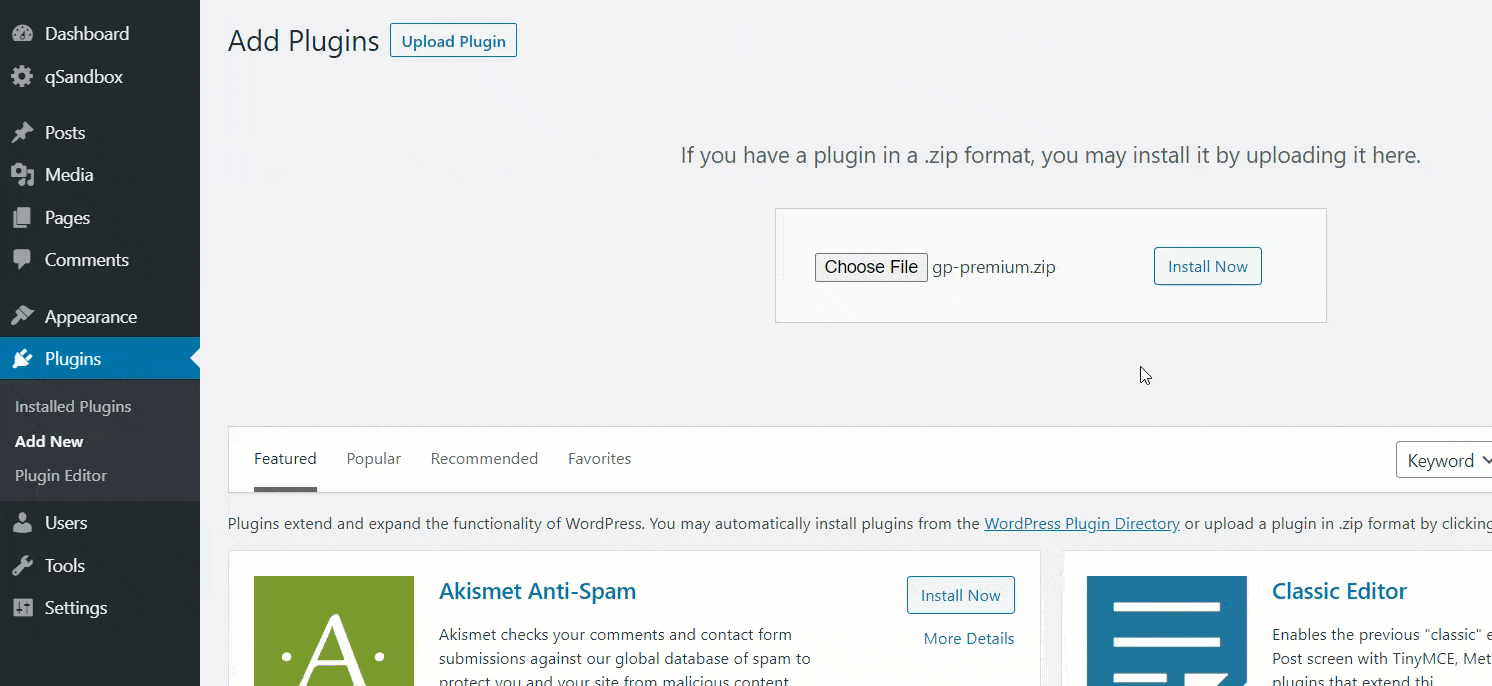Click the gp-premium.zip file name
Image resolution: width=1492 pixels, height=686 pixels.
coord(994,267)
